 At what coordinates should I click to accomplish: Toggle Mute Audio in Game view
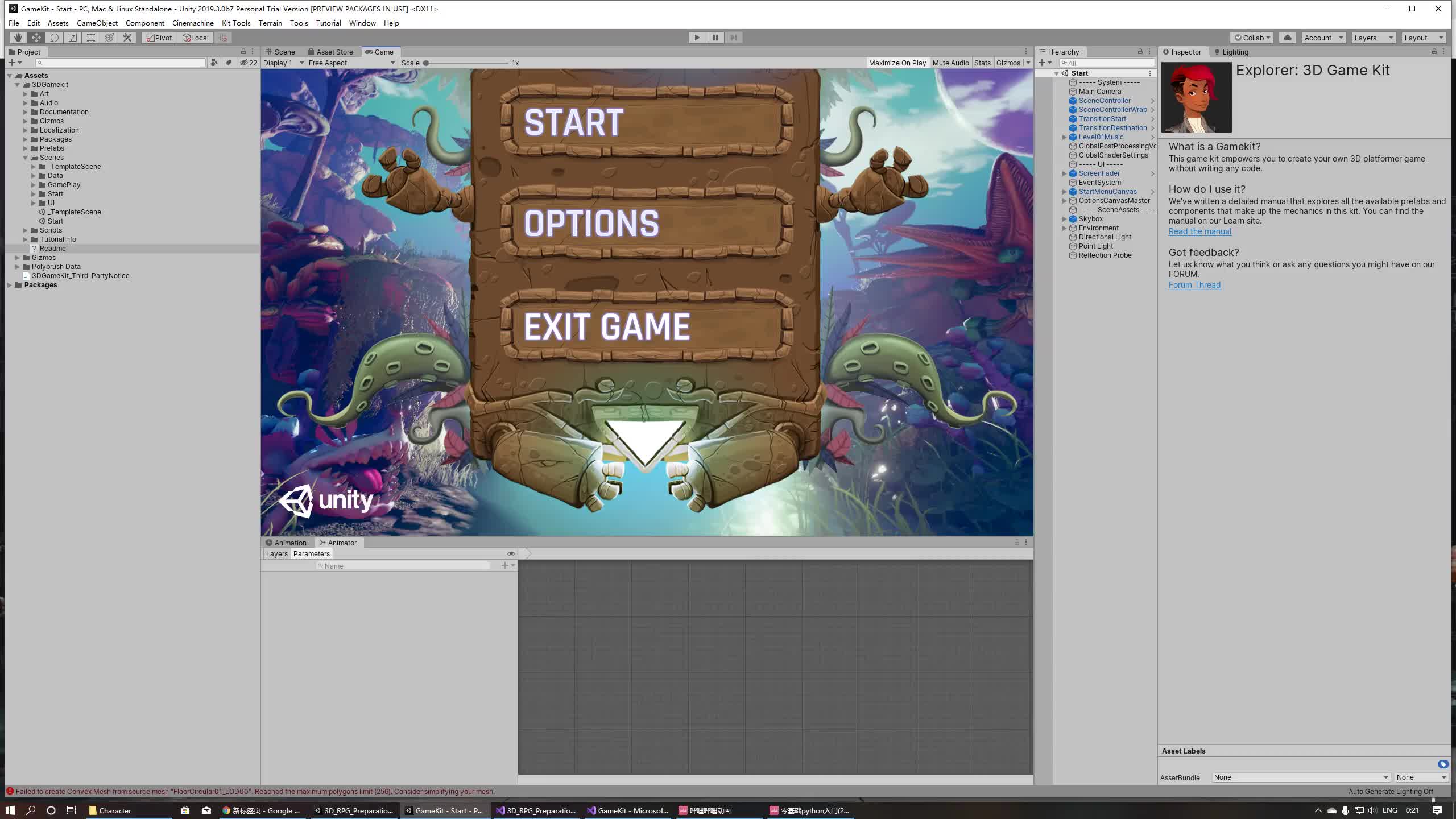[x=950, y=63]
